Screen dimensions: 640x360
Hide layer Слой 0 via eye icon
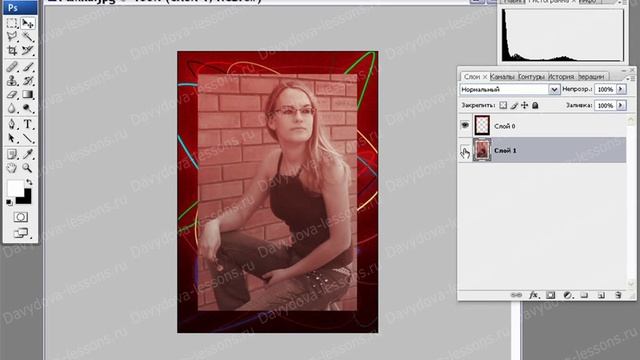[x=465, y=125]
